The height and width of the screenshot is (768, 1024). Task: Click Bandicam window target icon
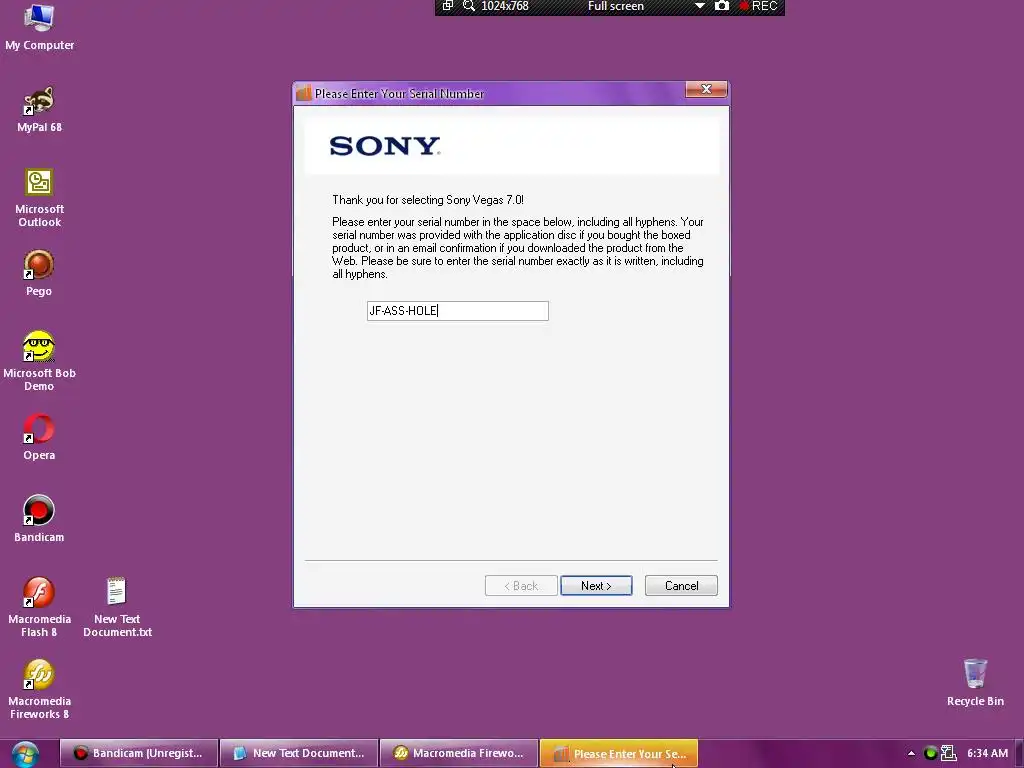(x=447, y=6)
